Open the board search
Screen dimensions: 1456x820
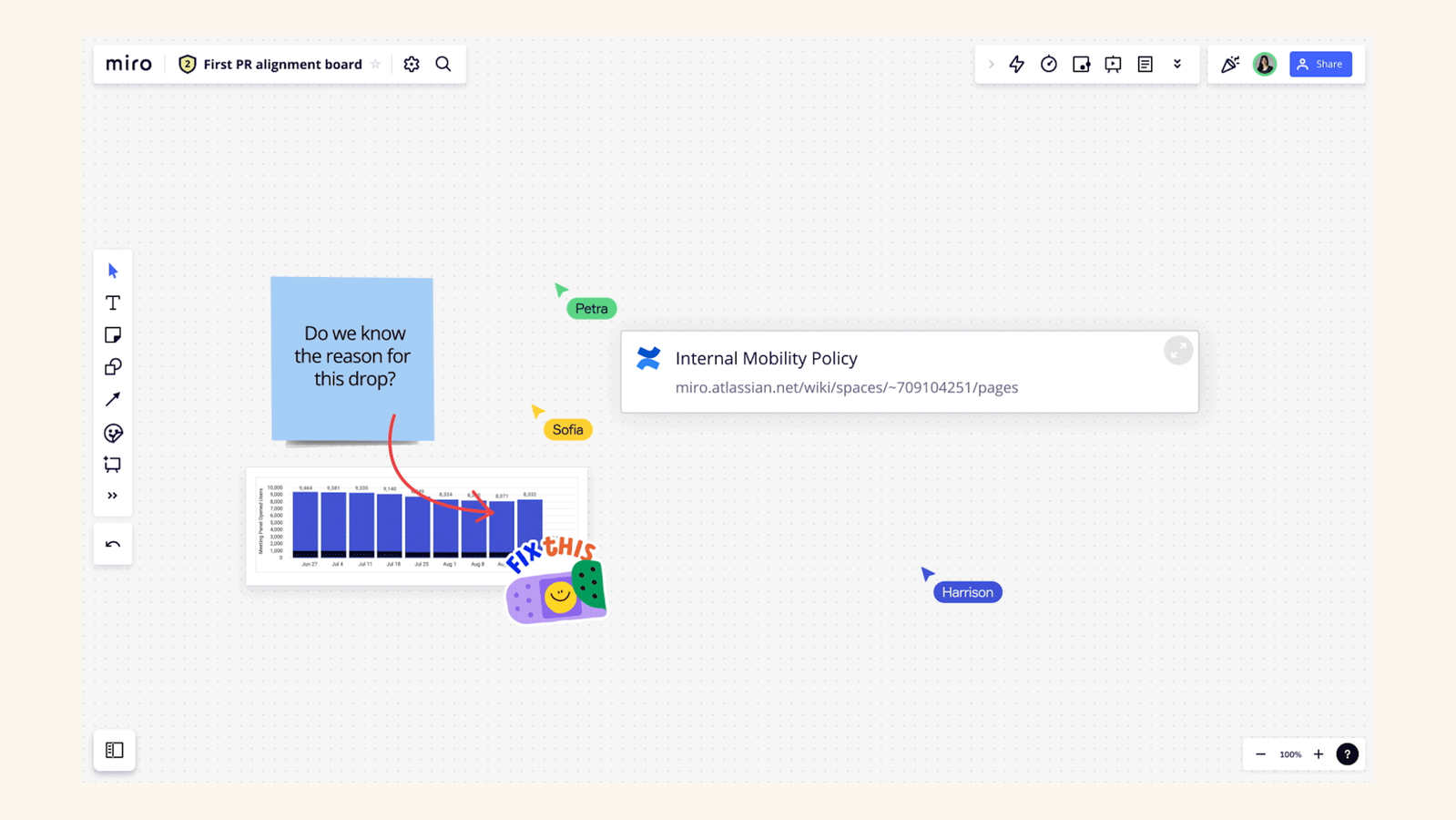443,64
